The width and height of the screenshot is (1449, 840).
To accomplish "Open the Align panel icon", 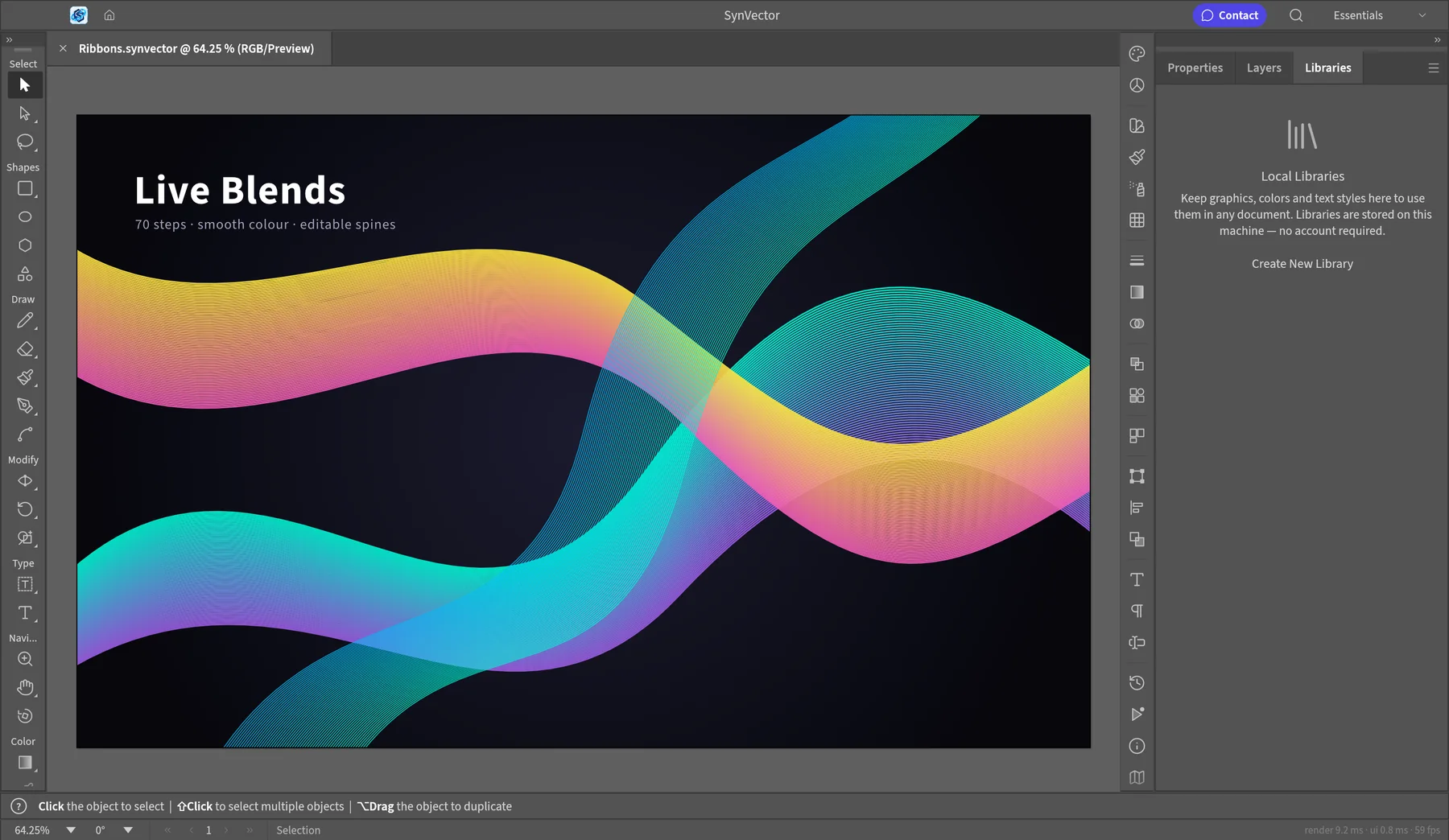I will tap(1137, 508).
